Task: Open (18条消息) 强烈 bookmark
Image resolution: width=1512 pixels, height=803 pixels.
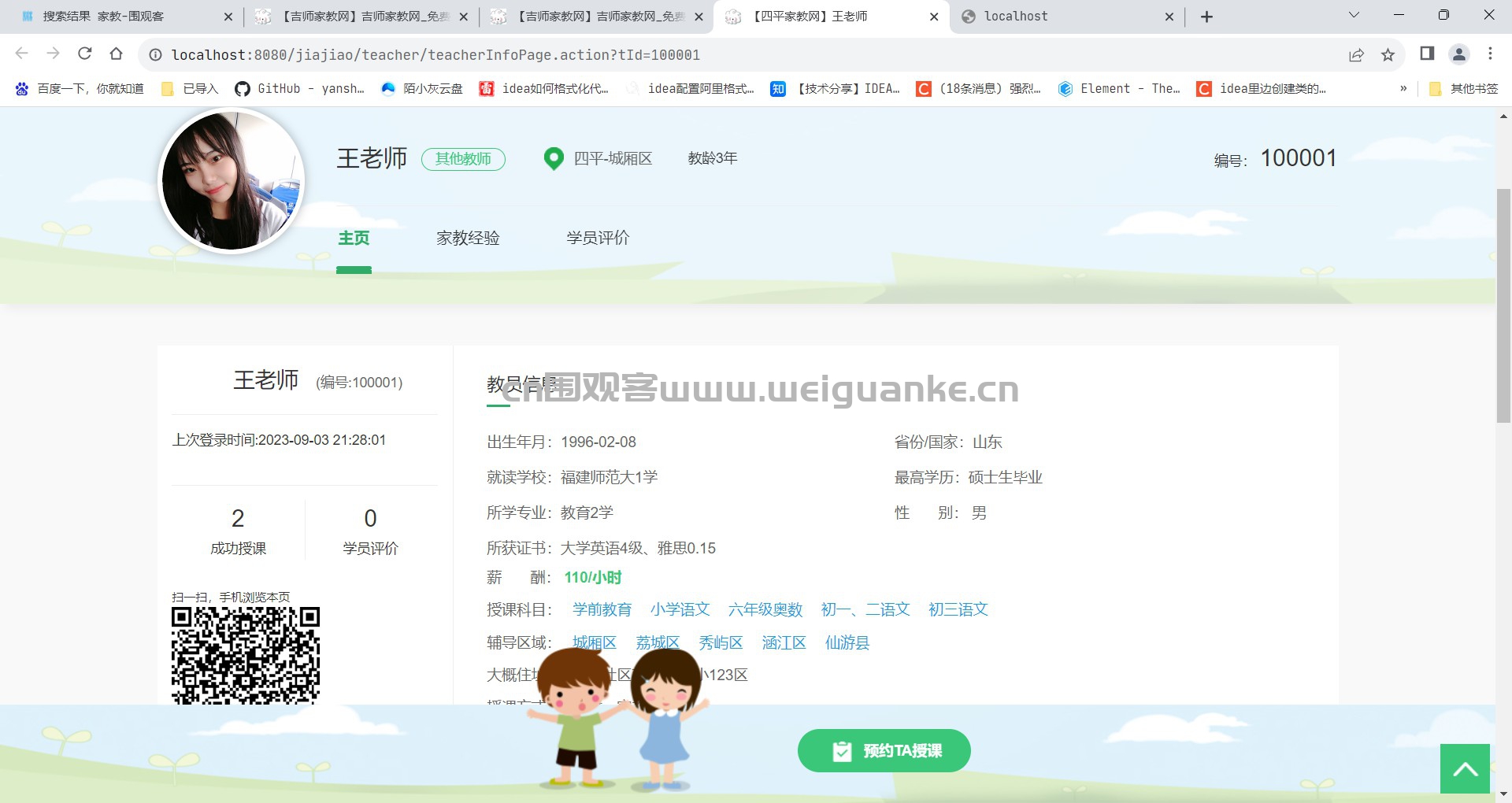Action: pyautogui.click(x=979, y=88)
